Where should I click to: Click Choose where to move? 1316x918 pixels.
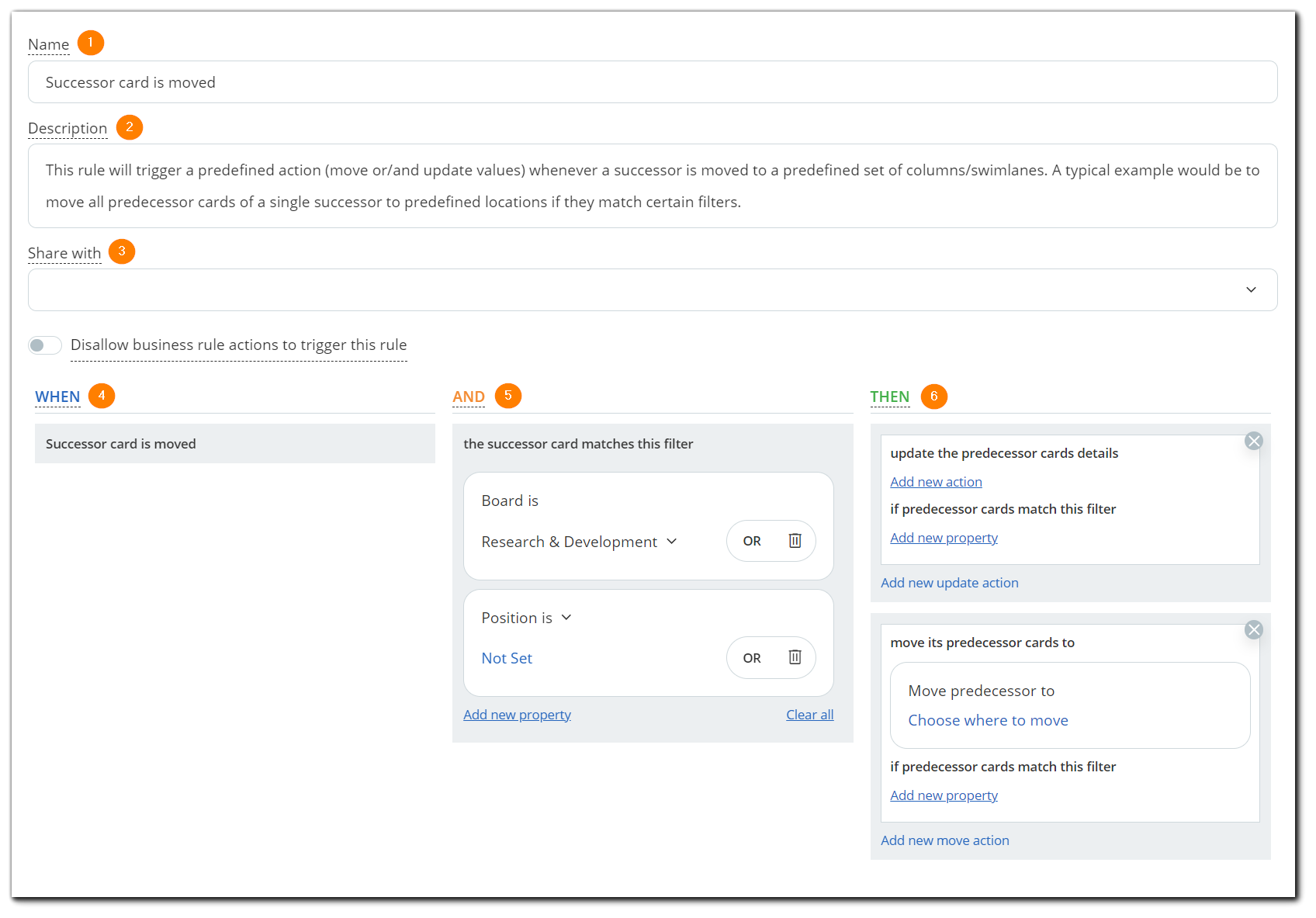[988, 720]
